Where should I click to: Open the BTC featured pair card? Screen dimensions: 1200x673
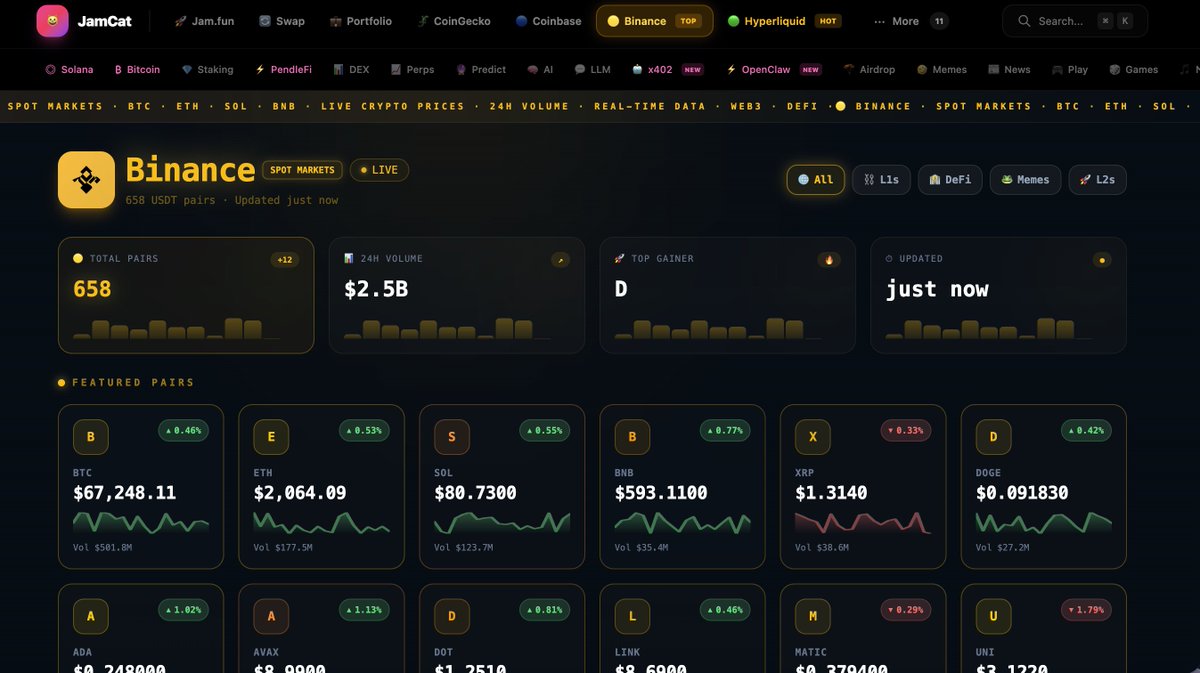click(141, 487)
